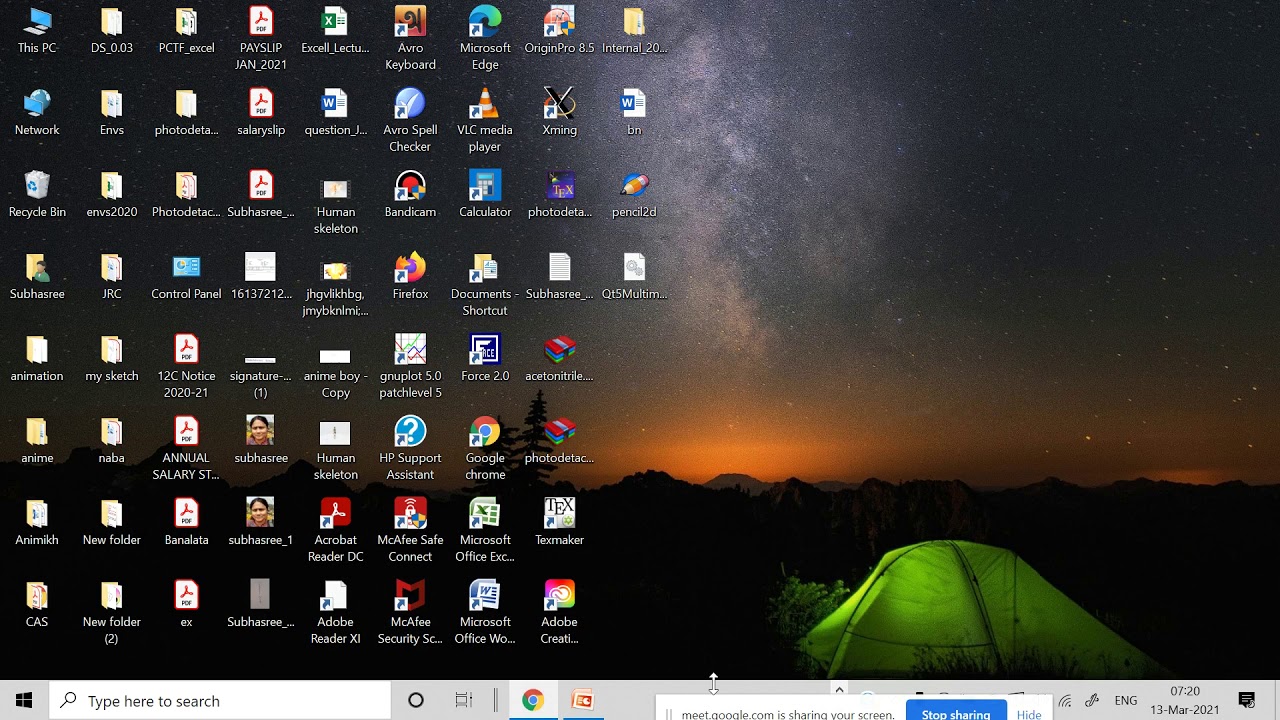Hide the screen sharing notification bar
The height and width of the screenshot is (720, 1280).
(x=1029, y=714)
